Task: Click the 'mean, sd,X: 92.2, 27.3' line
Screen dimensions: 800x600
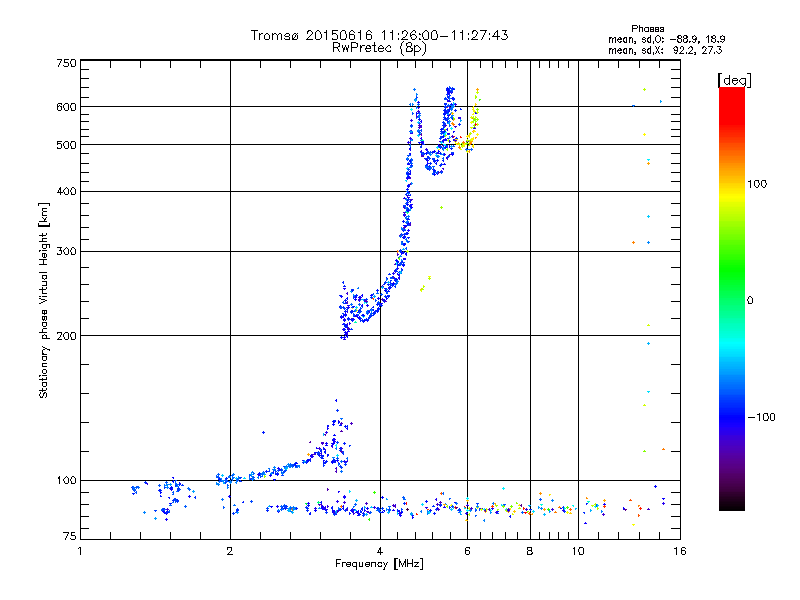Action: [665, 50]
